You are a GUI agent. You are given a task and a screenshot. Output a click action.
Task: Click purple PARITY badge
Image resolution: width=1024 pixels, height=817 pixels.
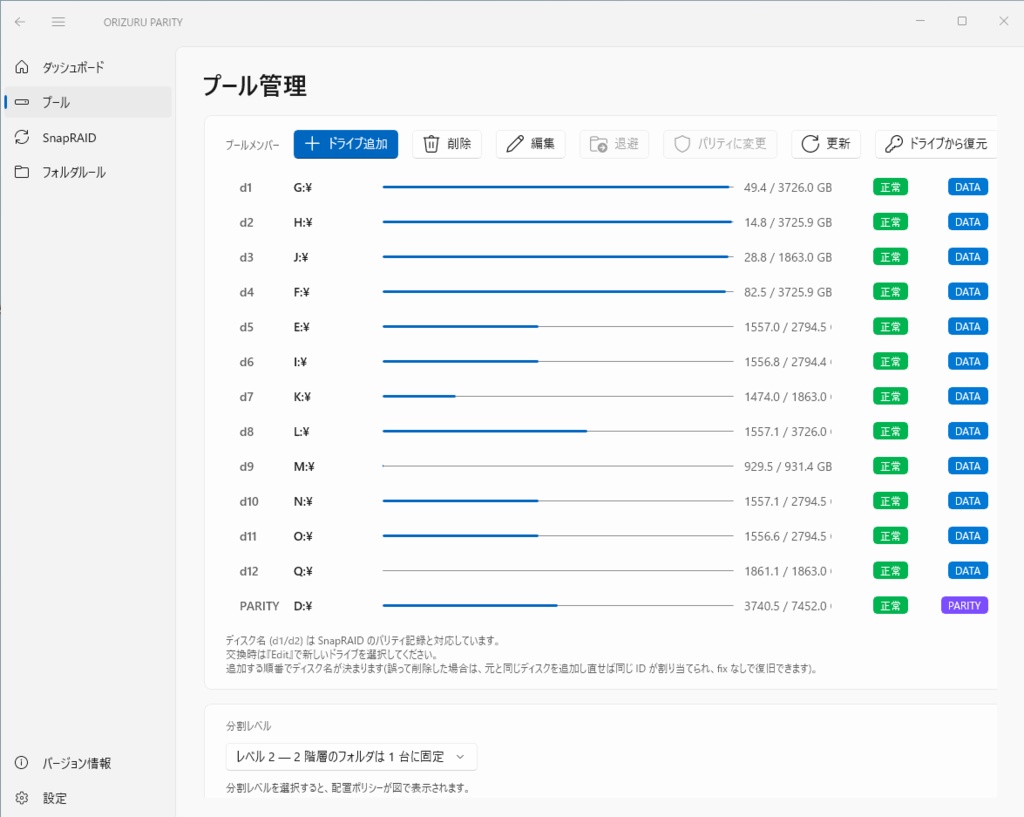pyautogui.click(x=964, y=605)
